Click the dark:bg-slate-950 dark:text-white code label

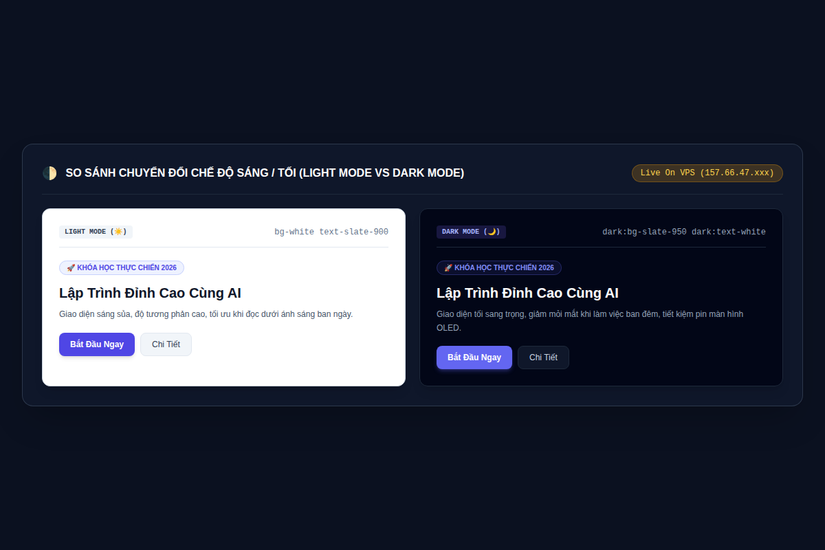(683, 232)
